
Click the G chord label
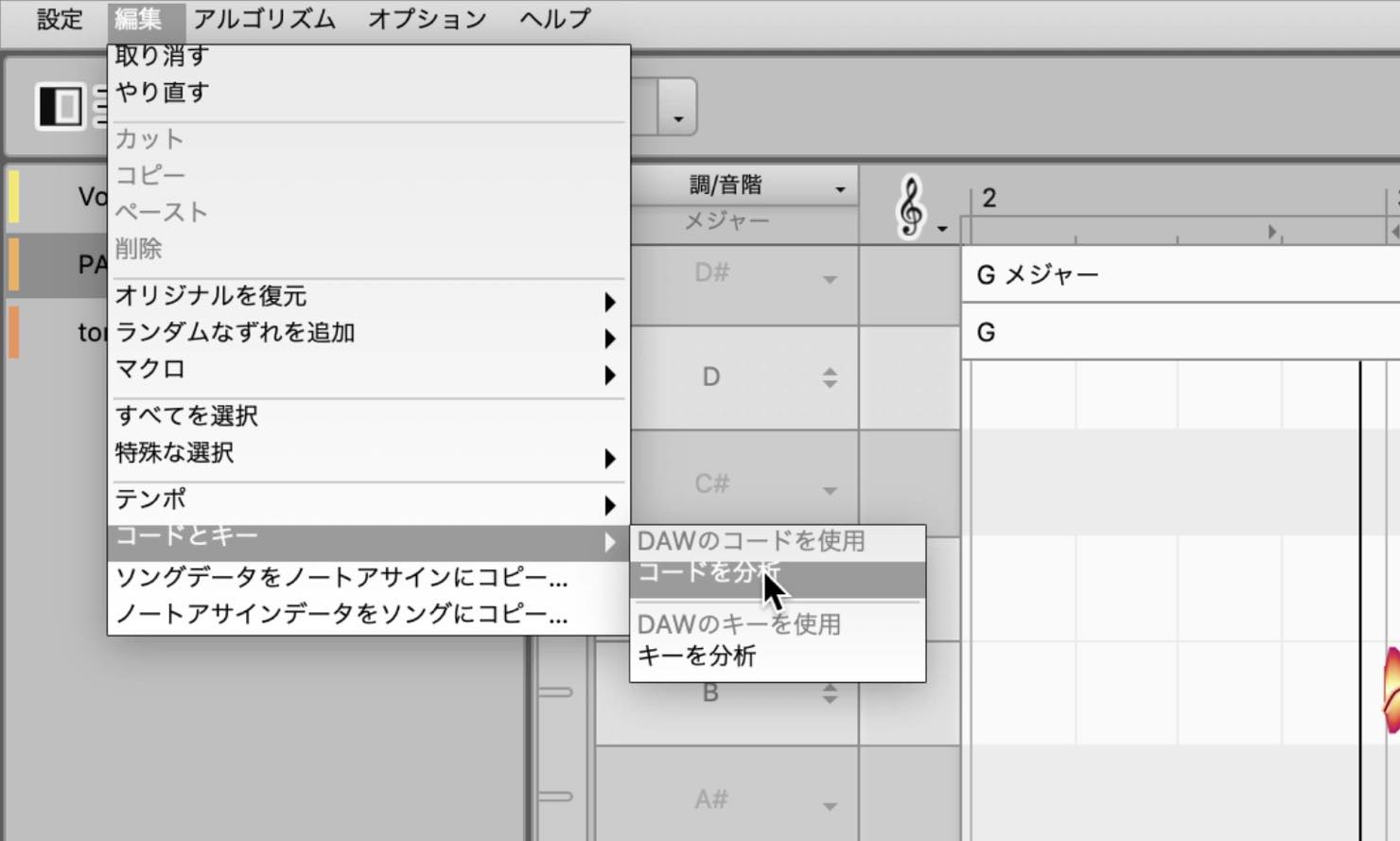pyautogui.click(x=986, y=333)
